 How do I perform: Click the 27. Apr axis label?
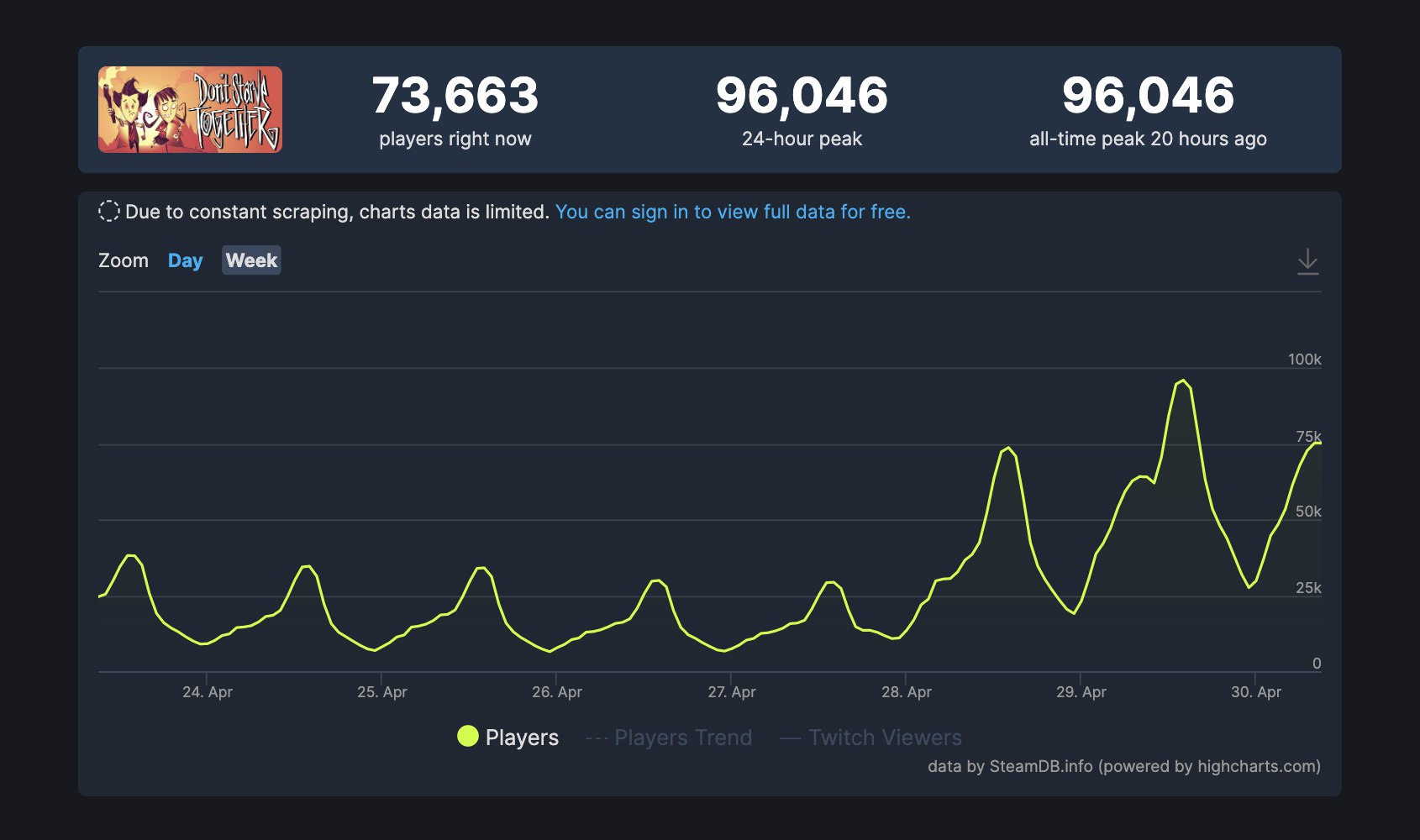732,692
